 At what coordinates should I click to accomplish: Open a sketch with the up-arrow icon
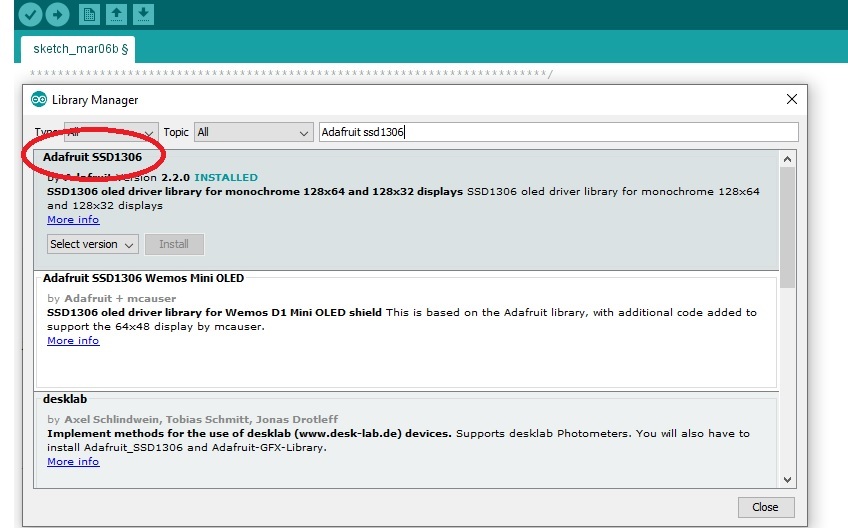pos(116,15)
